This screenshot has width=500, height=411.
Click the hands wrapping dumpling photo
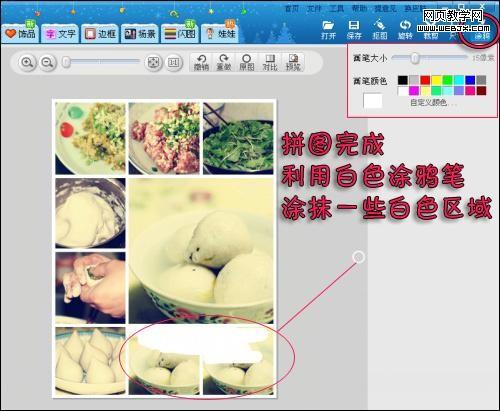pyautogui.click(x=90, y=288)
